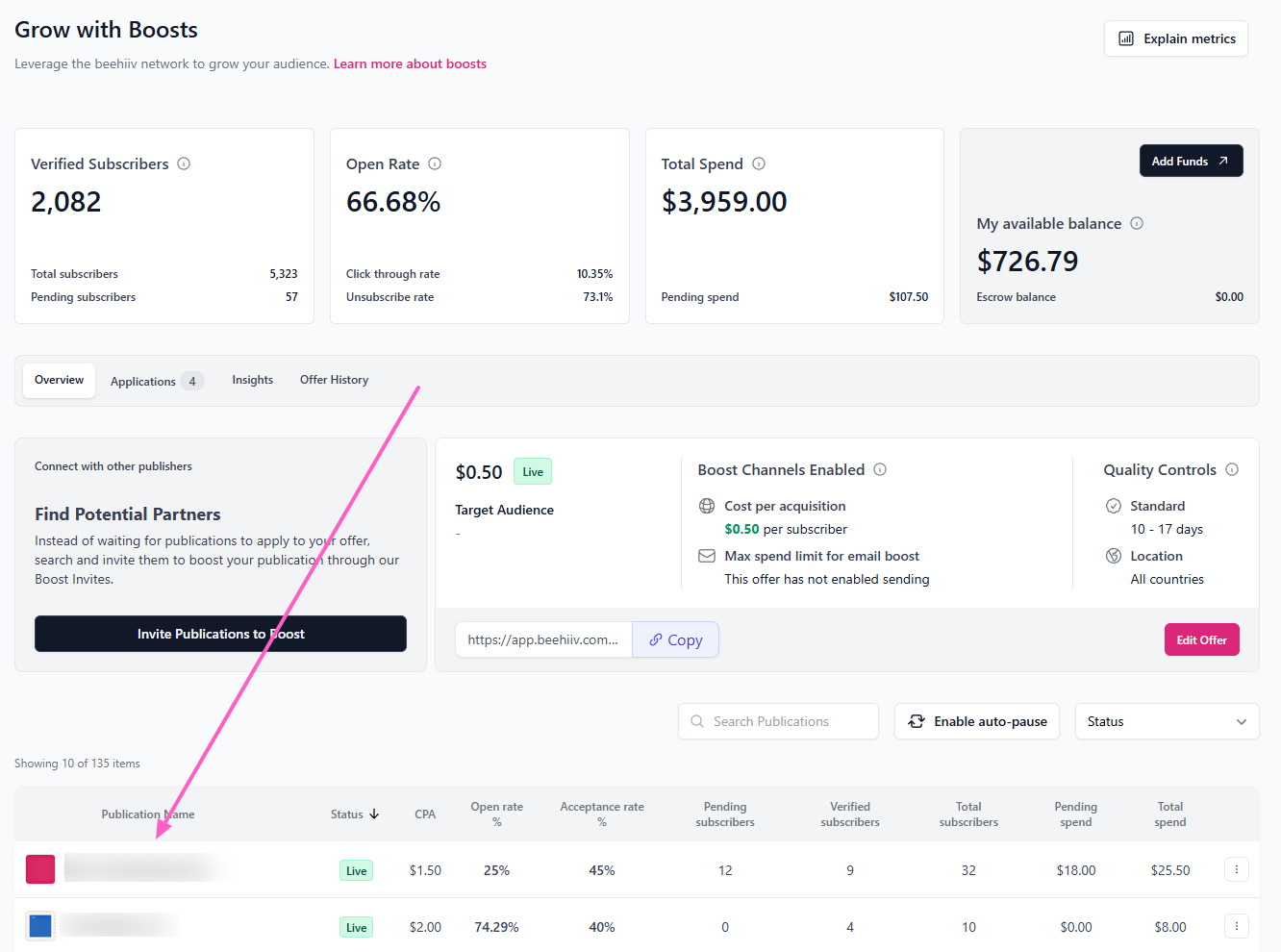
Task: Enable auto-pause for boosts
Action: pyautogui.click(x=977, y=721)
